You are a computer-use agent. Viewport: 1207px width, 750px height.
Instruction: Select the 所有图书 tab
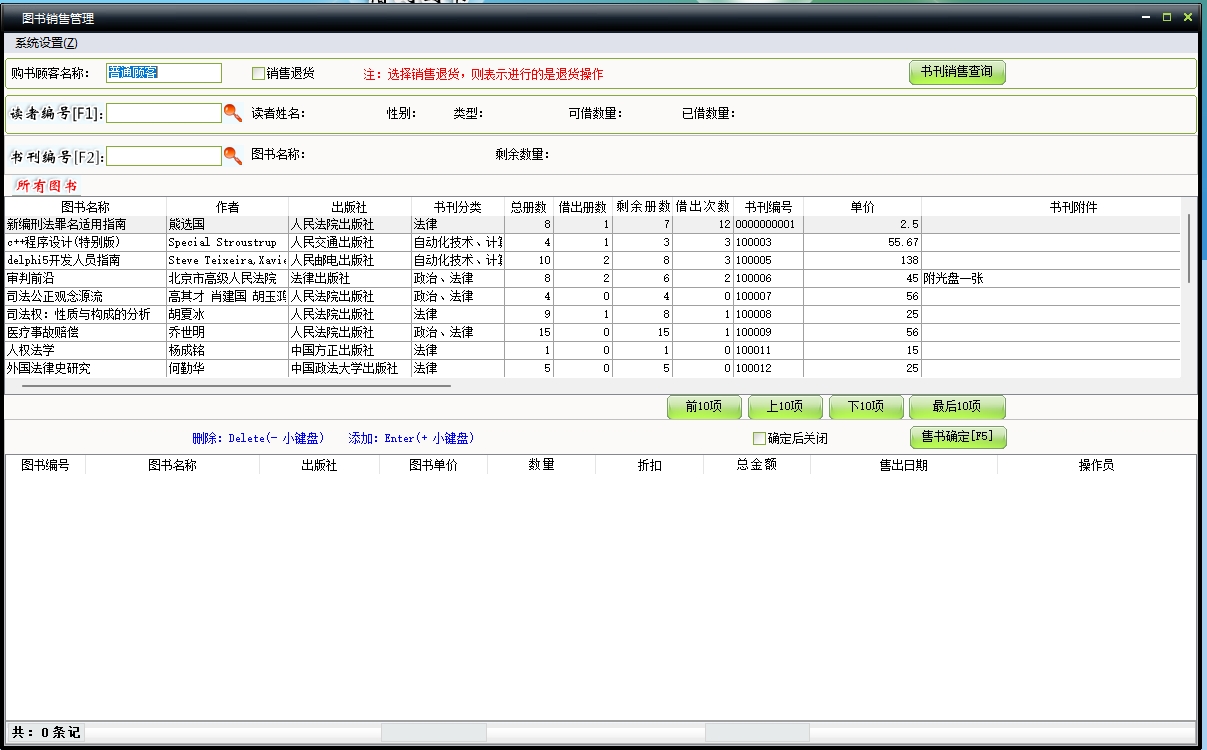coord(46,186)
